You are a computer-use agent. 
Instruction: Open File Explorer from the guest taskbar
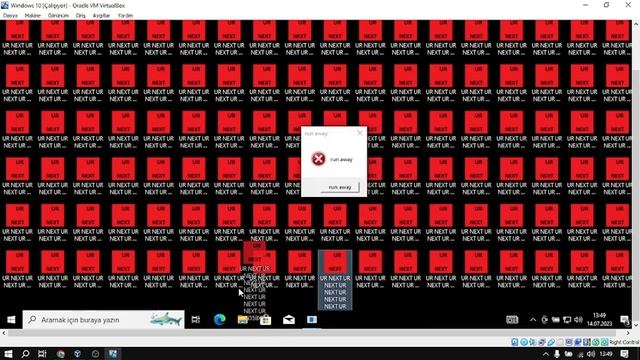pyautogui.click(x=243, y=320)
